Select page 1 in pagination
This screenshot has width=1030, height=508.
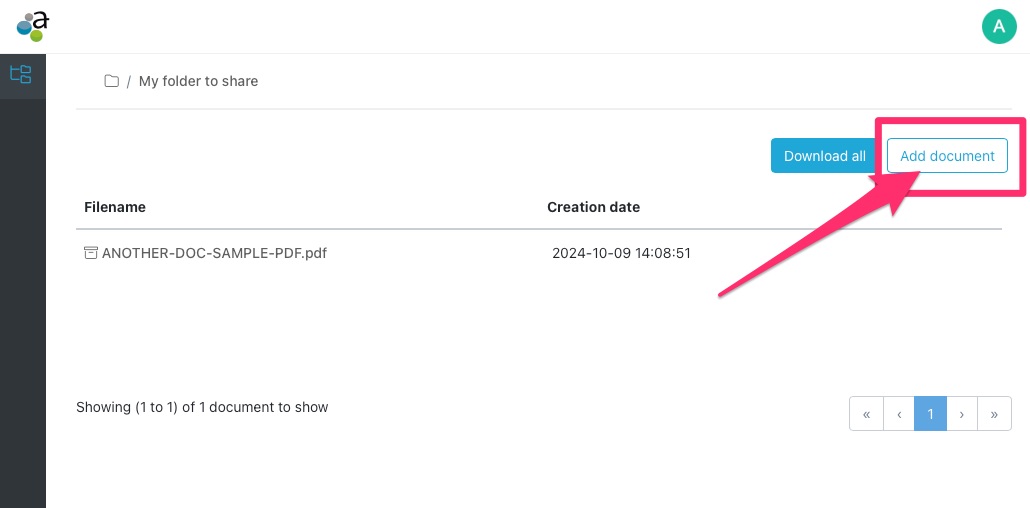930,414
